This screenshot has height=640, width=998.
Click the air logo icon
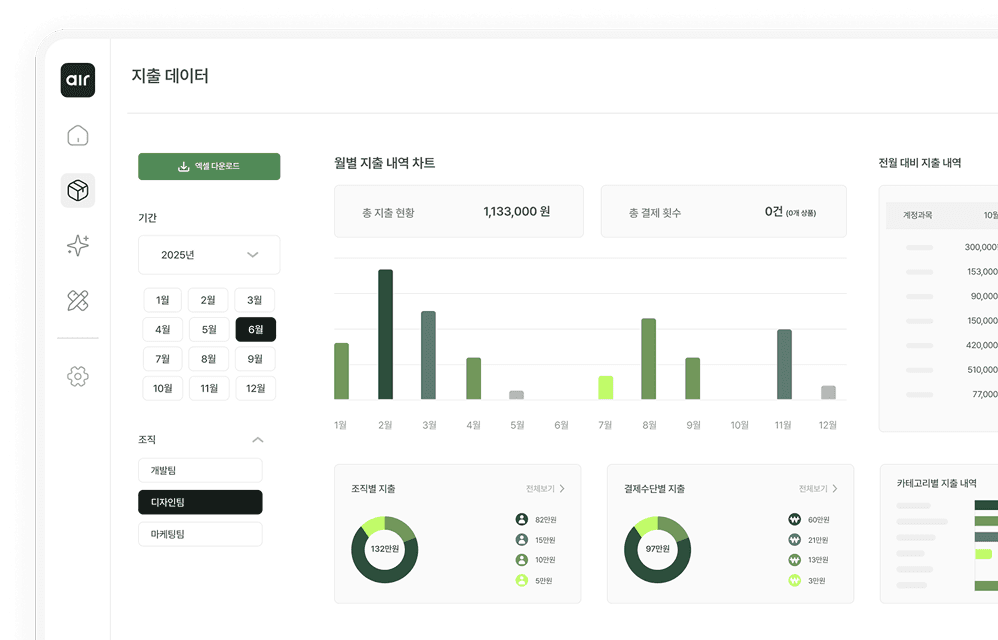pyautogui.click(x=77, y=80)
